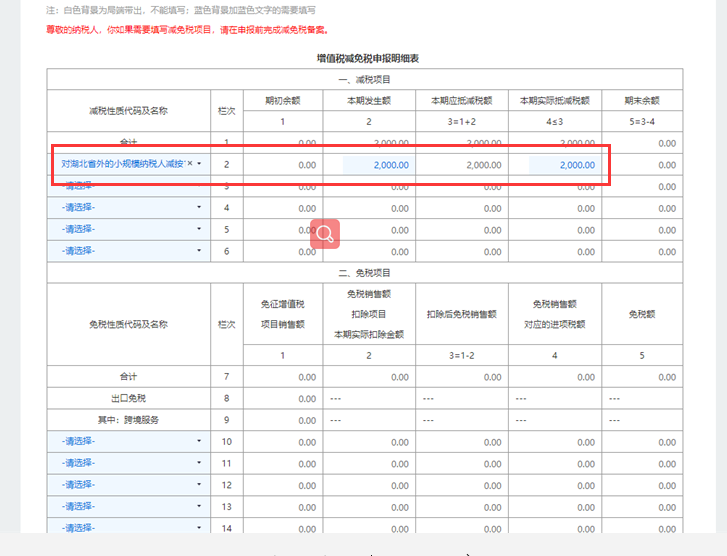This screenshot has height=556, width=727.
Task: Select the 0.00 value in the 跨境服务 row
Action: coord(307,421)
